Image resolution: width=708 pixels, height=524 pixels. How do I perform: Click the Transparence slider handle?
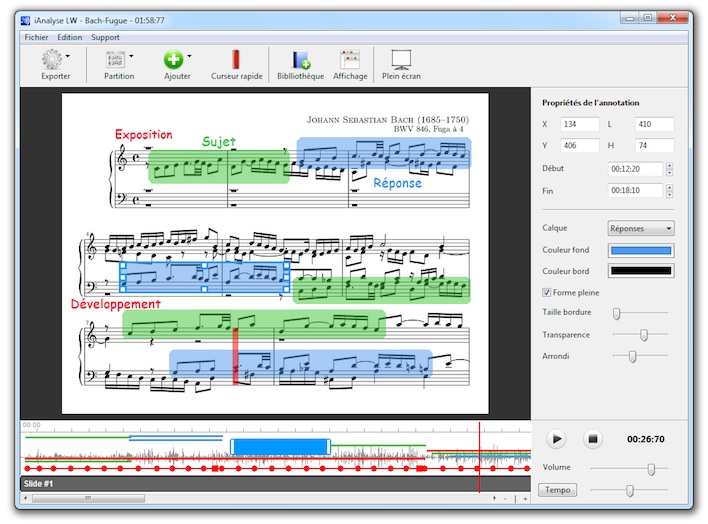(x=644, y=335)
